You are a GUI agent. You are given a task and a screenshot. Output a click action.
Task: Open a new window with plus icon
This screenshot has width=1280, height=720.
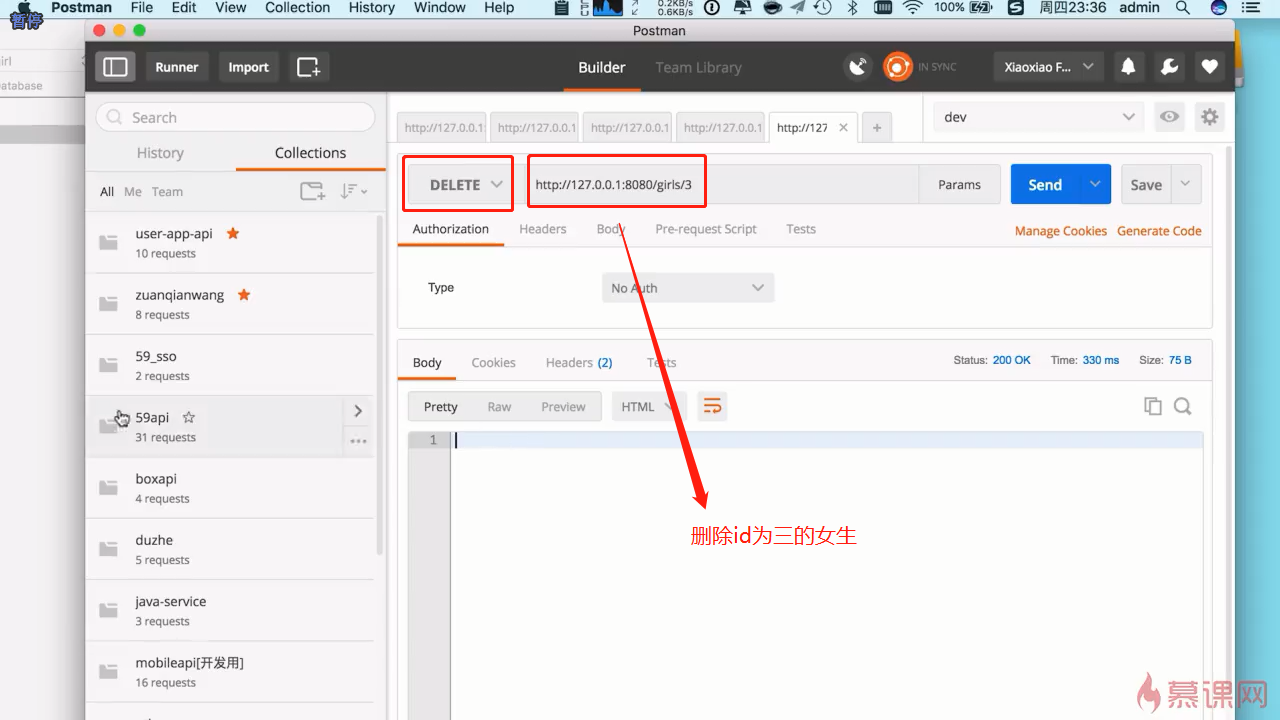point(309,67)
